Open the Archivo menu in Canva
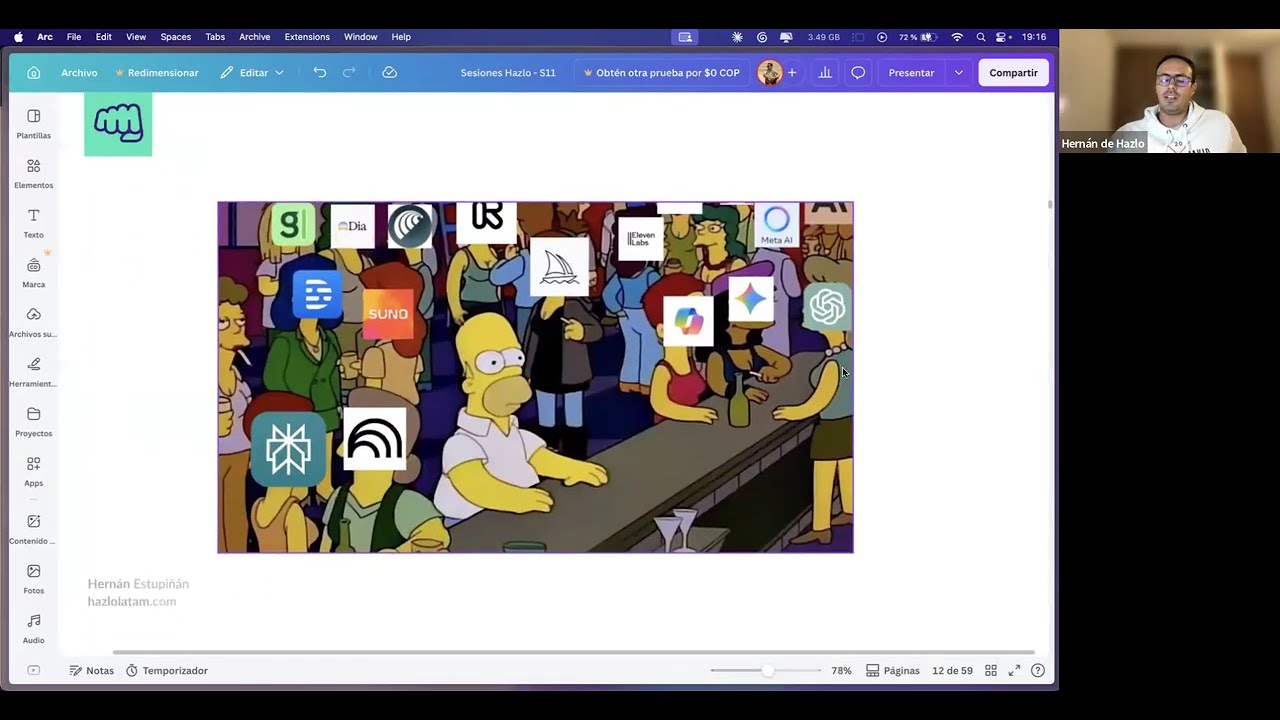The image size is (1280, 720). [79, 72]
